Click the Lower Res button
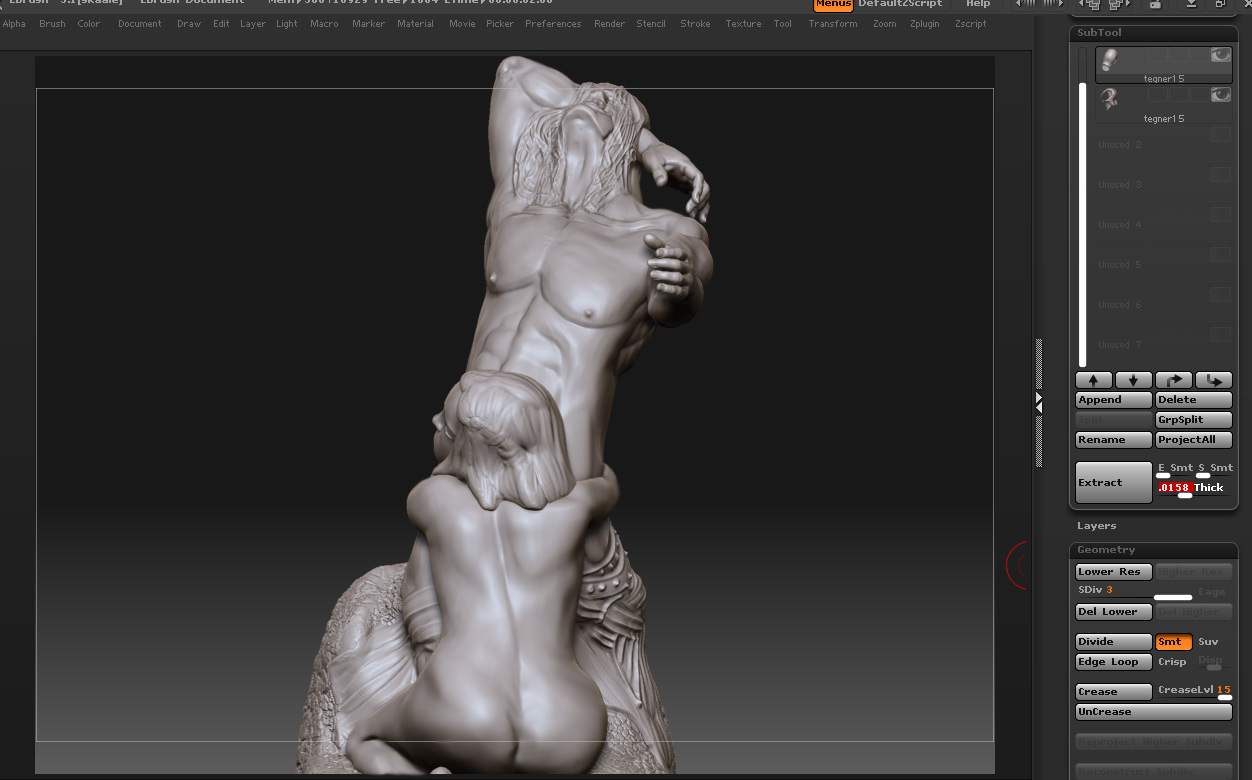 click(x=1114, y=572)
